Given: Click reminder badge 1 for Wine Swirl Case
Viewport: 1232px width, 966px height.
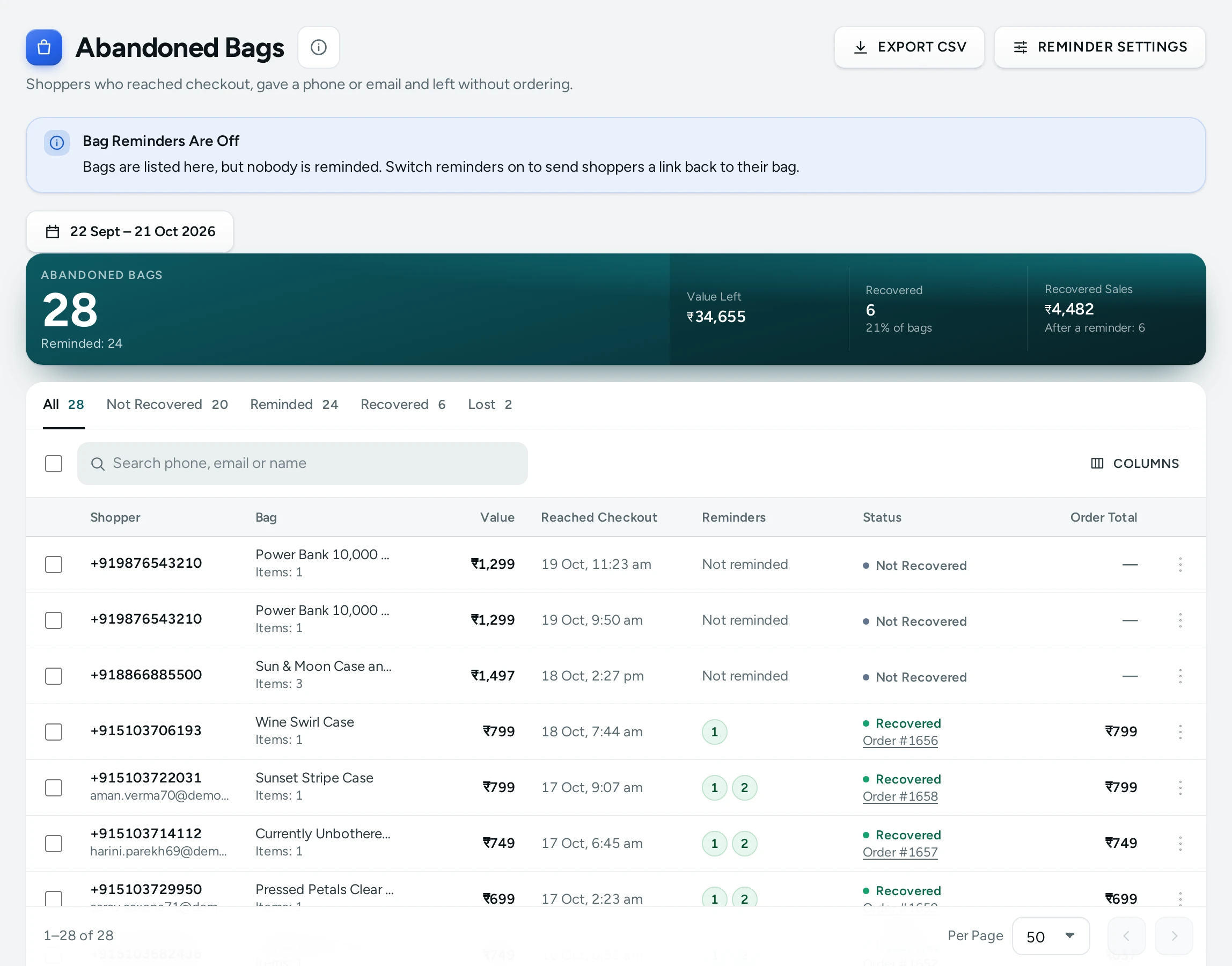Looking at the screenshot, I should click(x=715, y=732).
